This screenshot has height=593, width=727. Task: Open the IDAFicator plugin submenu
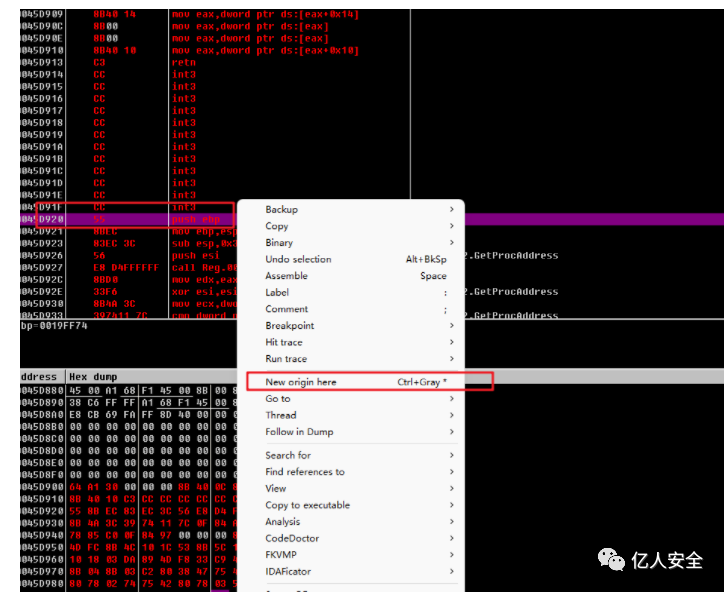coord(351,572)
